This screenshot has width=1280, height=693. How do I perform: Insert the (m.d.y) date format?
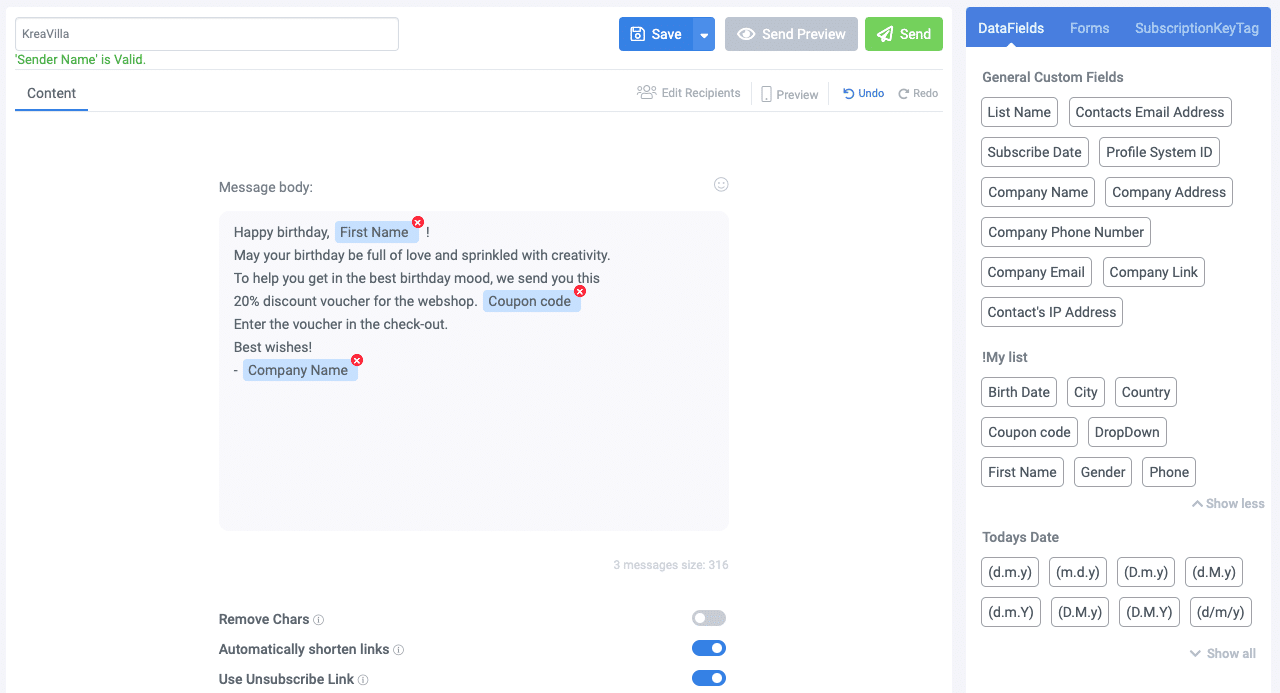coord(1078,572)
